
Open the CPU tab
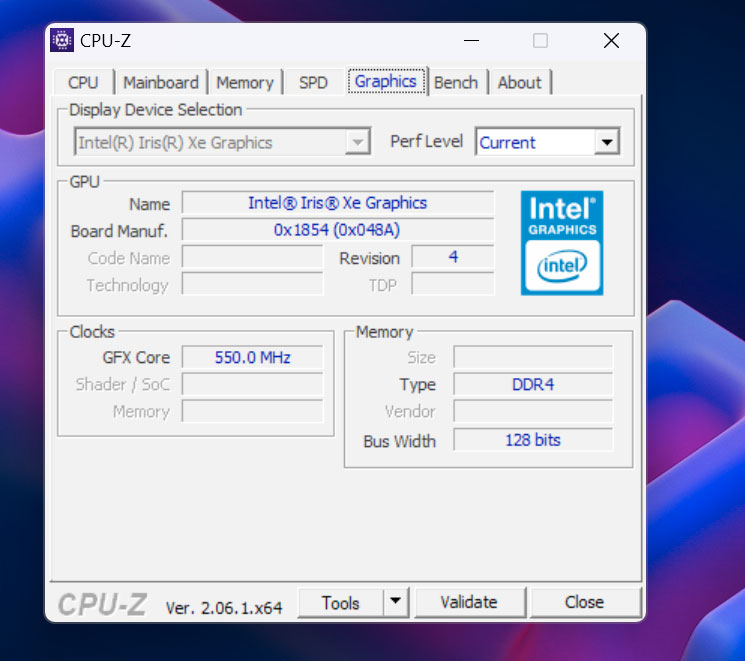83,82
